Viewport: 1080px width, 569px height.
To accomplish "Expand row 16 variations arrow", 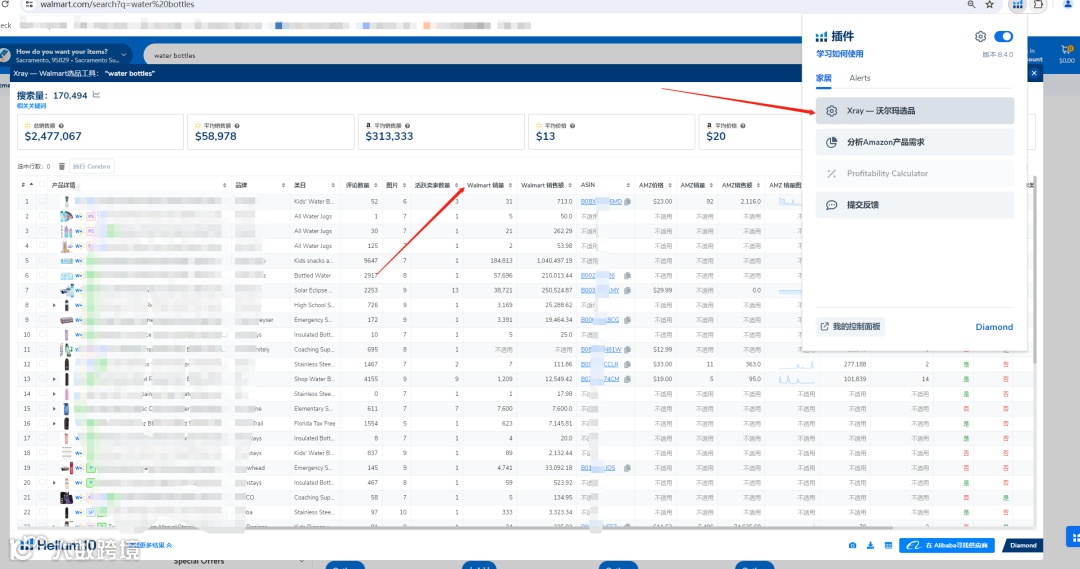I will click(54, 424).
